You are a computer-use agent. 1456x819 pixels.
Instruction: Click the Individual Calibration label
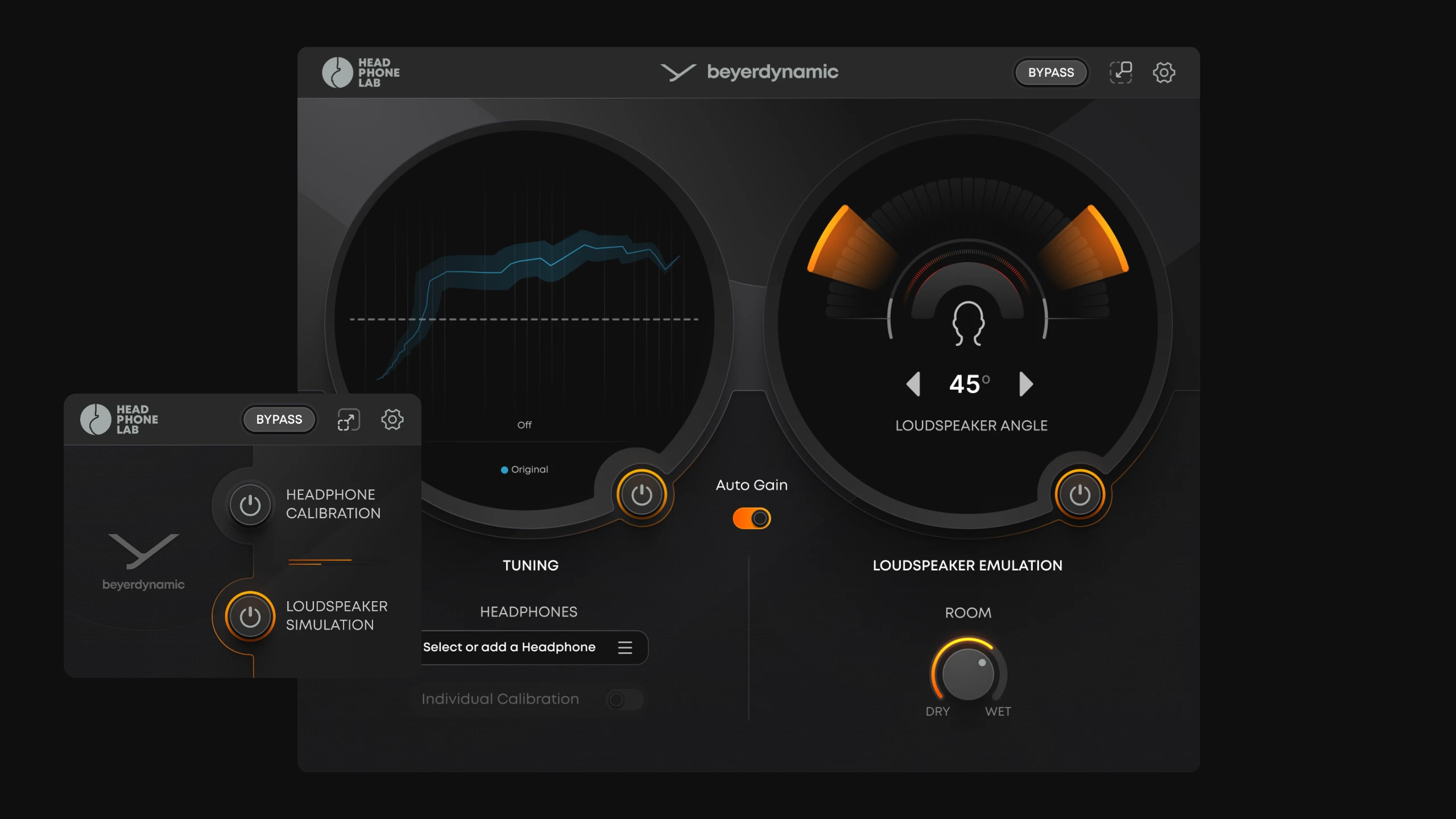(500, 699)
